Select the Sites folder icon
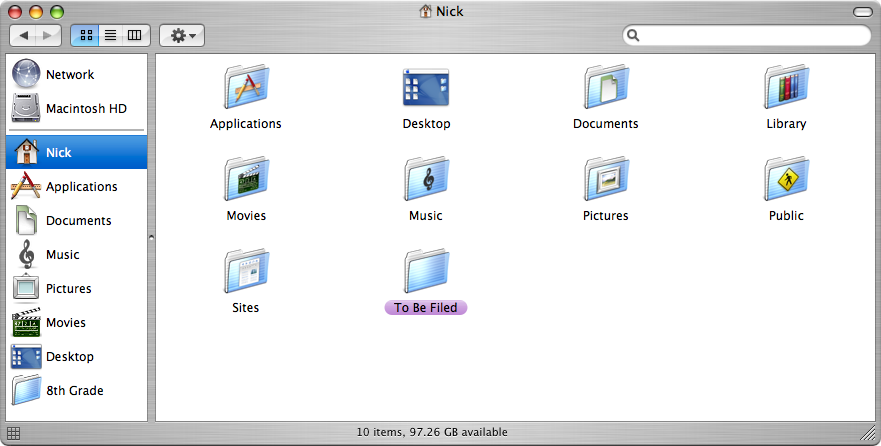 (247, 271)
